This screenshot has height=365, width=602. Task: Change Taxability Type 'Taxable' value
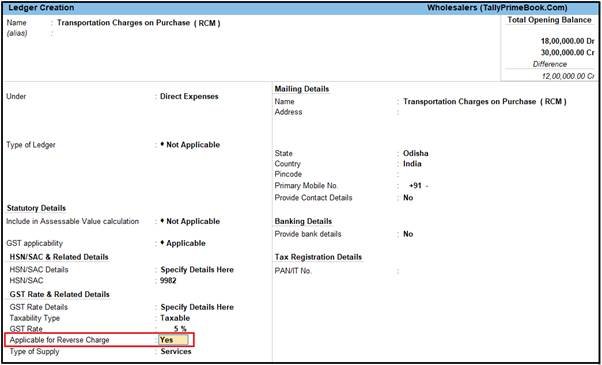[175, 318]
